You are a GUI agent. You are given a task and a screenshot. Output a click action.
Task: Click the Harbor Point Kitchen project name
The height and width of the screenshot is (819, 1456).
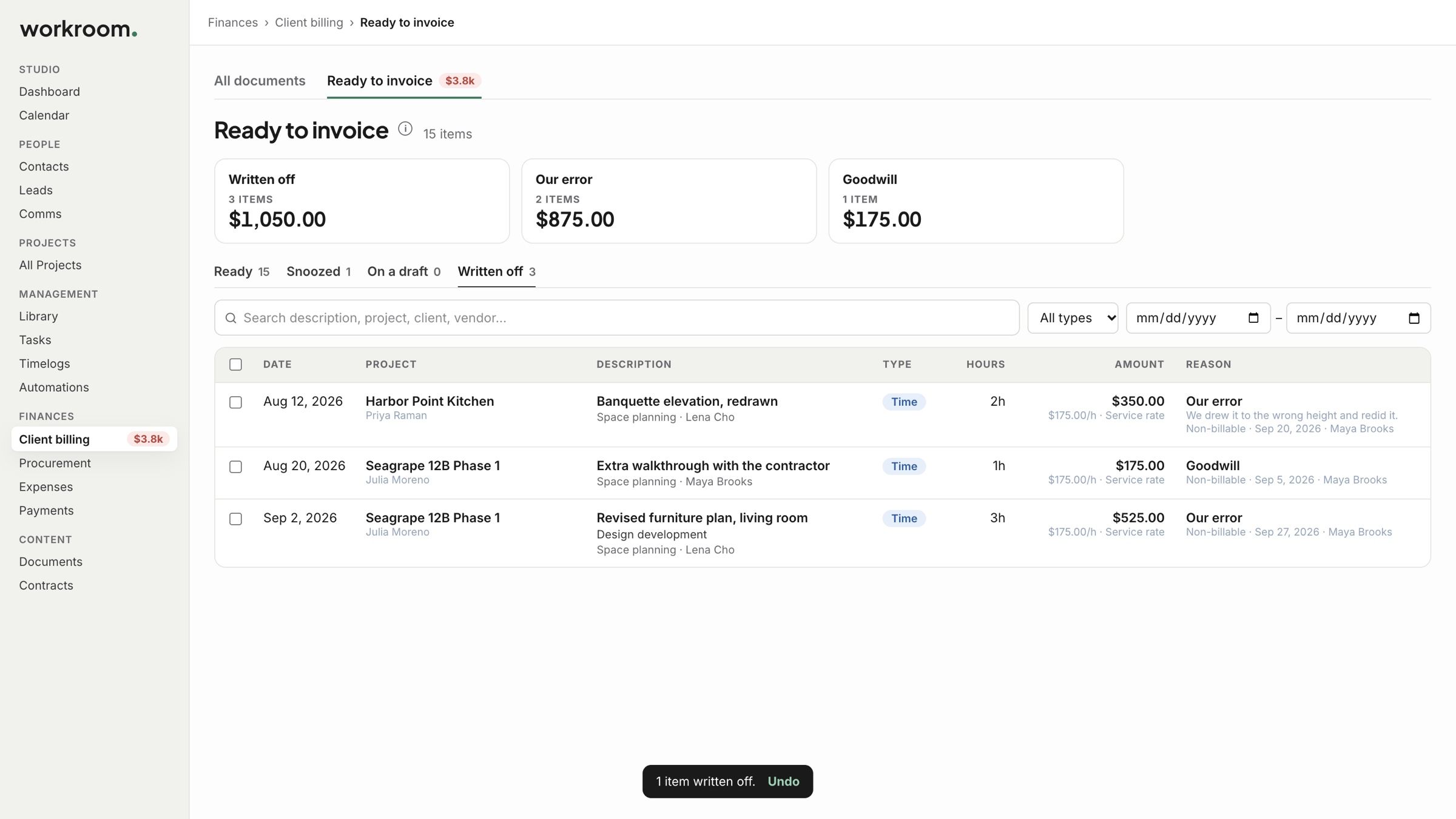(x=430, y=401)
